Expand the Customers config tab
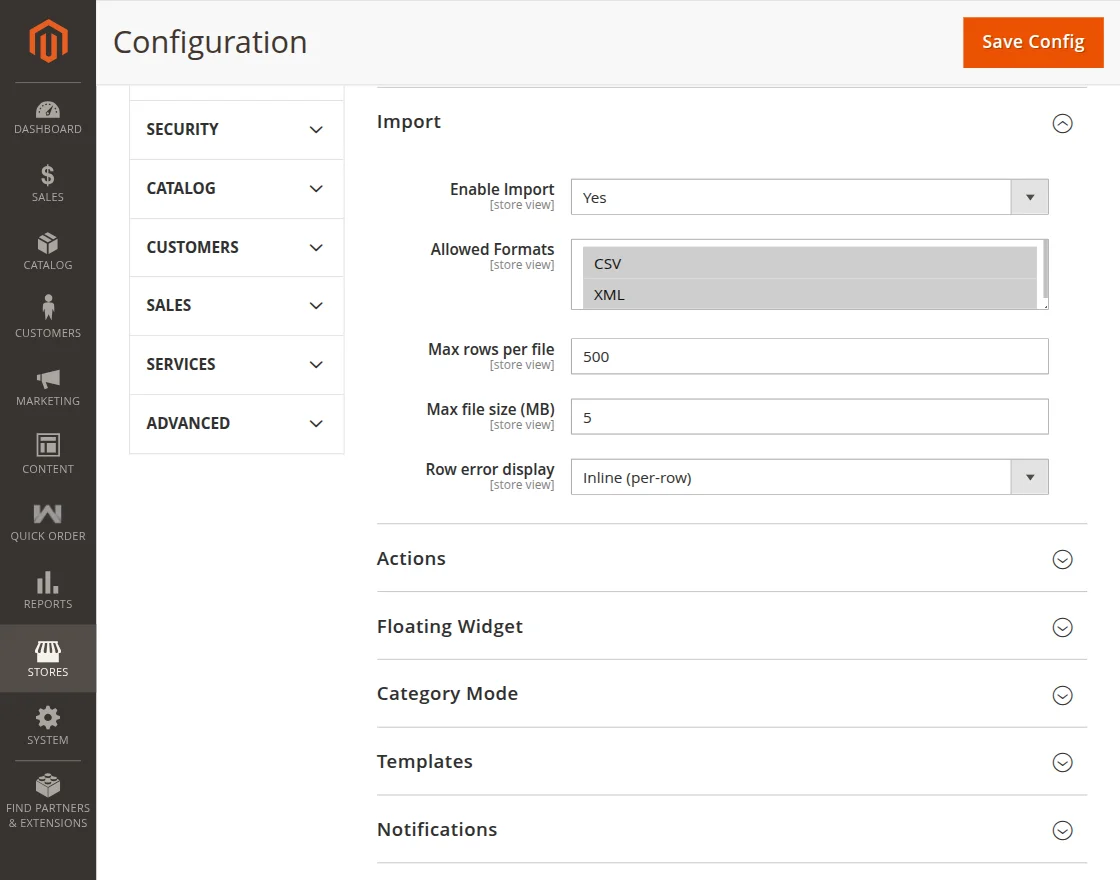1120x880 pixels. [236, 247]
